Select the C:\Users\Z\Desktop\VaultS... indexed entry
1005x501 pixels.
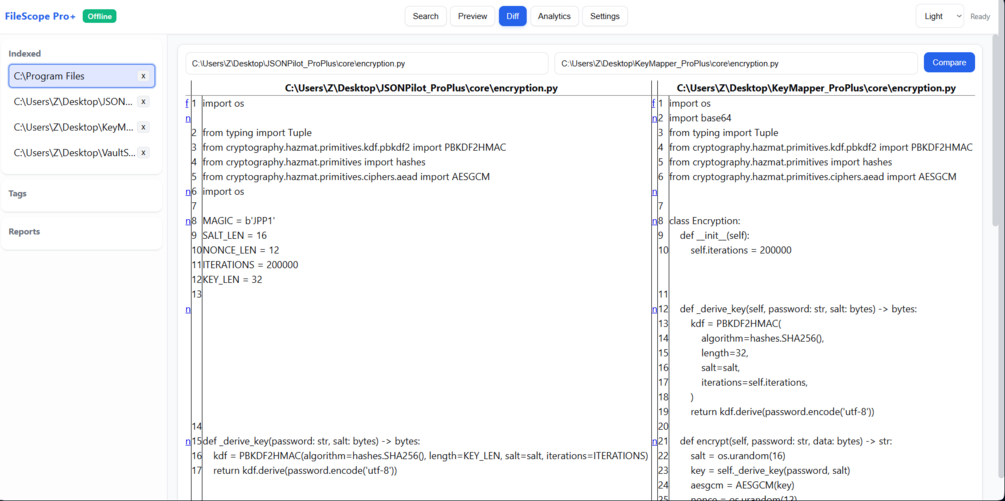[81, 152]
